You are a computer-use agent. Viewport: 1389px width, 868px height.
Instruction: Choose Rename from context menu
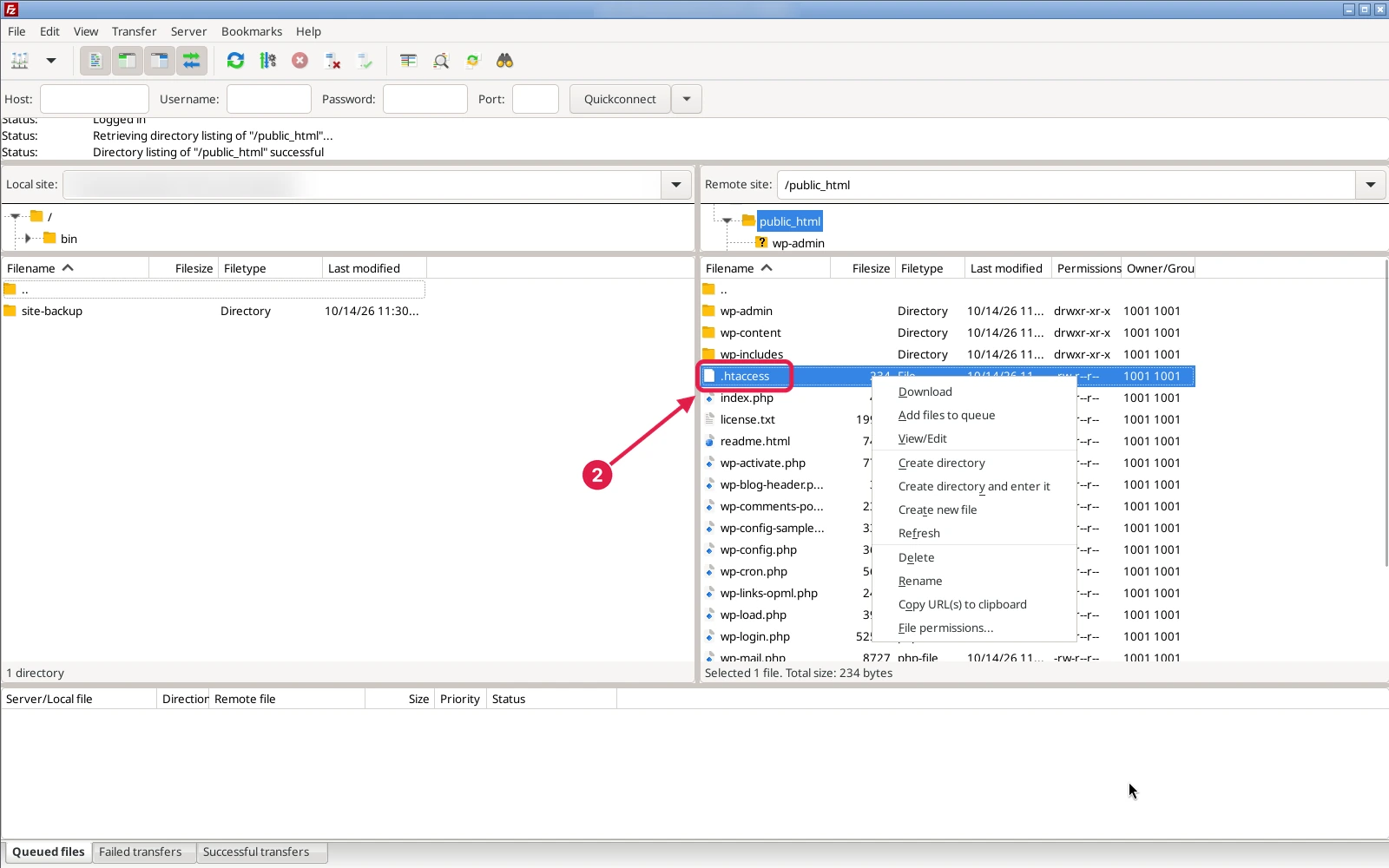pos(974,581)
